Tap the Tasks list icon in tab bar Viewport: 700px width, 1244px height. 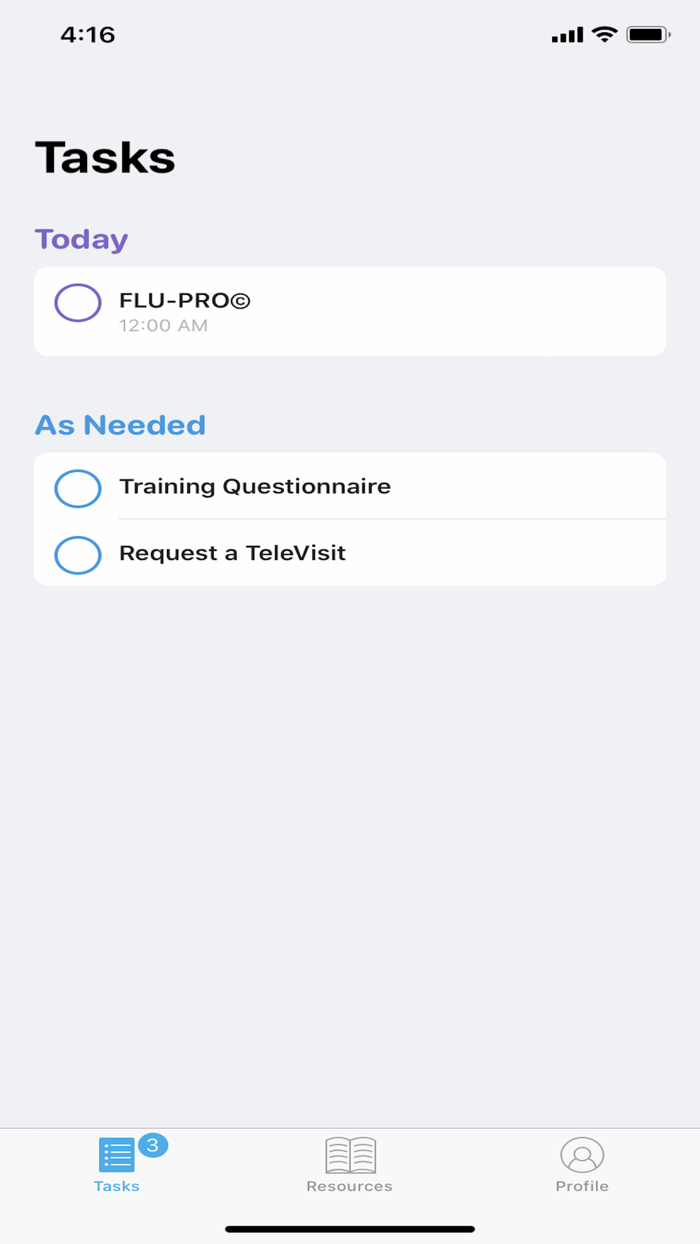(x=116, y=1155)
